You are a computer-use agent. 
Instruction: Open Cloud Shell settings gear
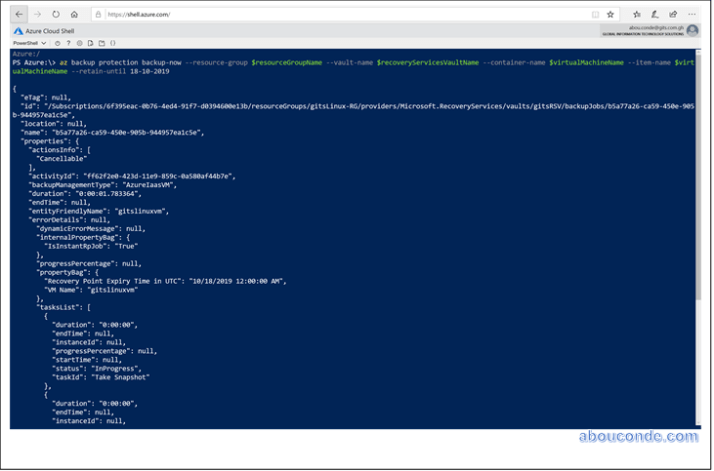coord(78,43)
